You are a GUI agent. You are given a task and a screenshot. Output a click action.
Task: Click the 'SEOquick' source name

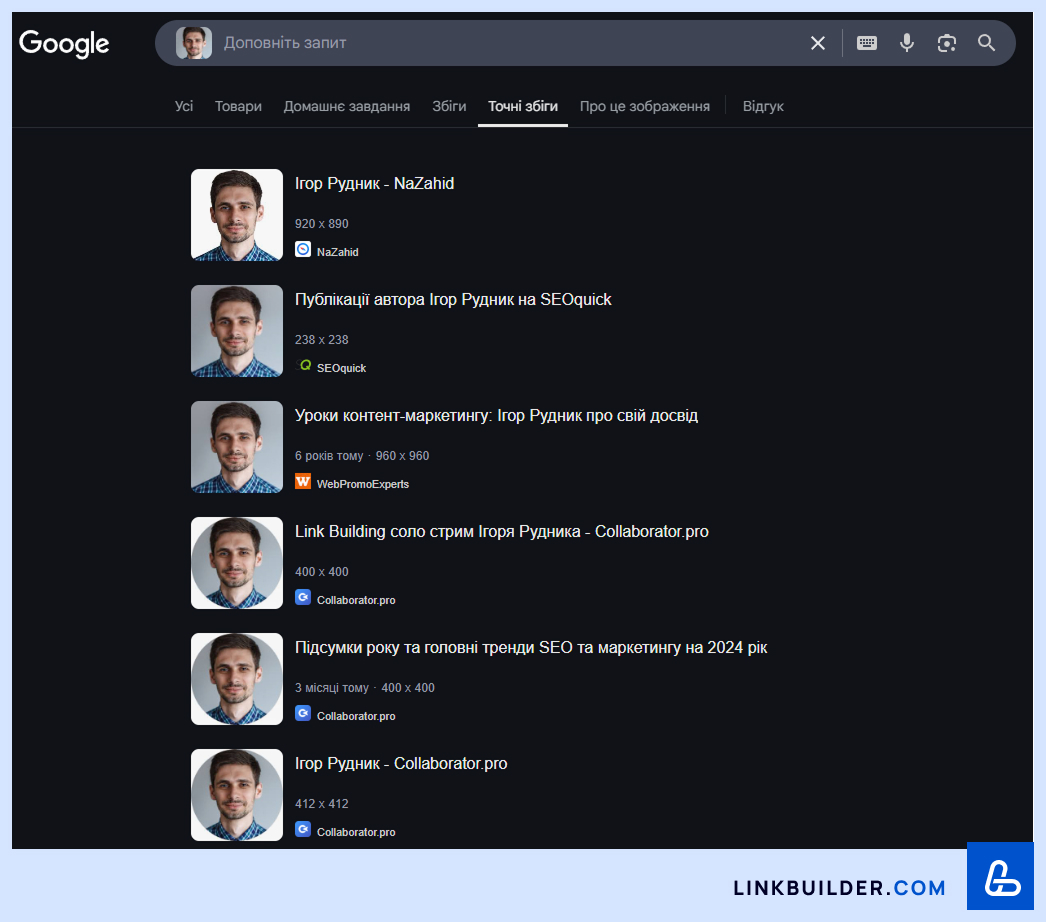[342, 368]
